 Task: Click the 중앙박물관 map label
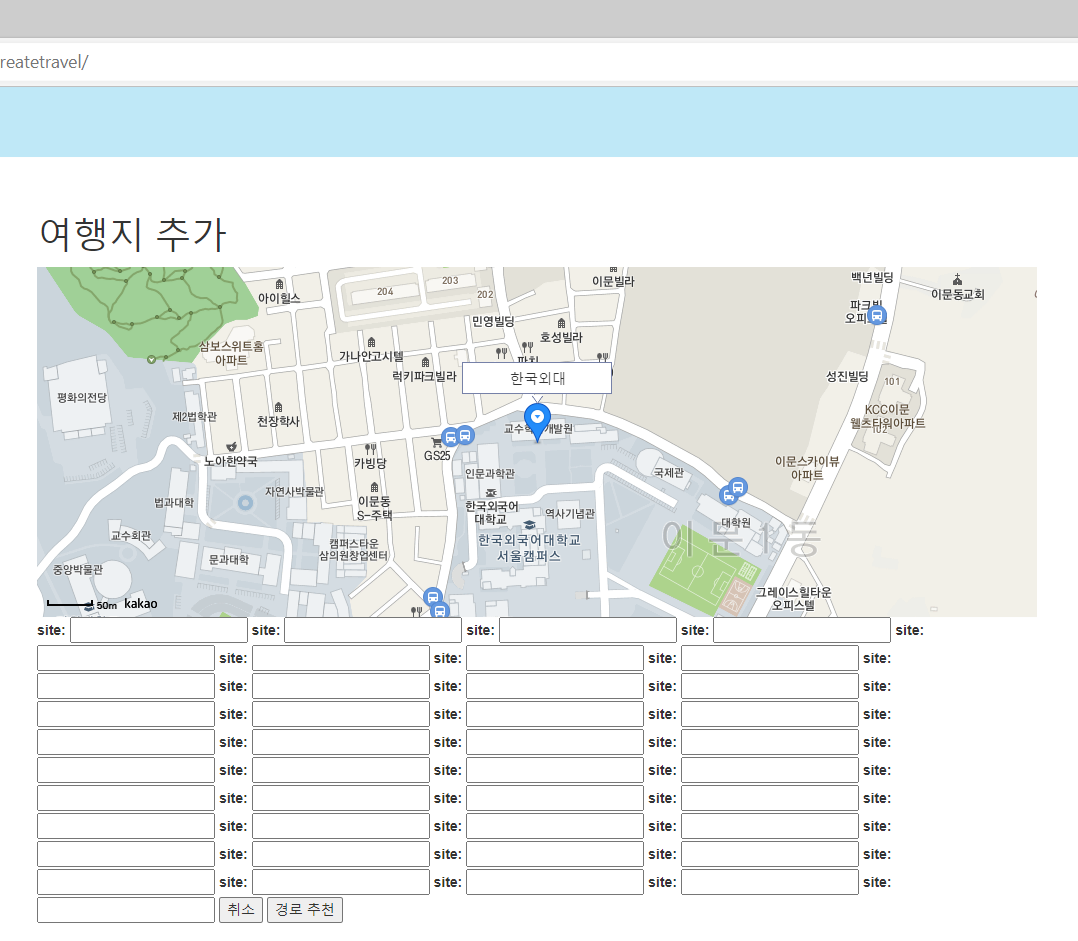[78, 569]
